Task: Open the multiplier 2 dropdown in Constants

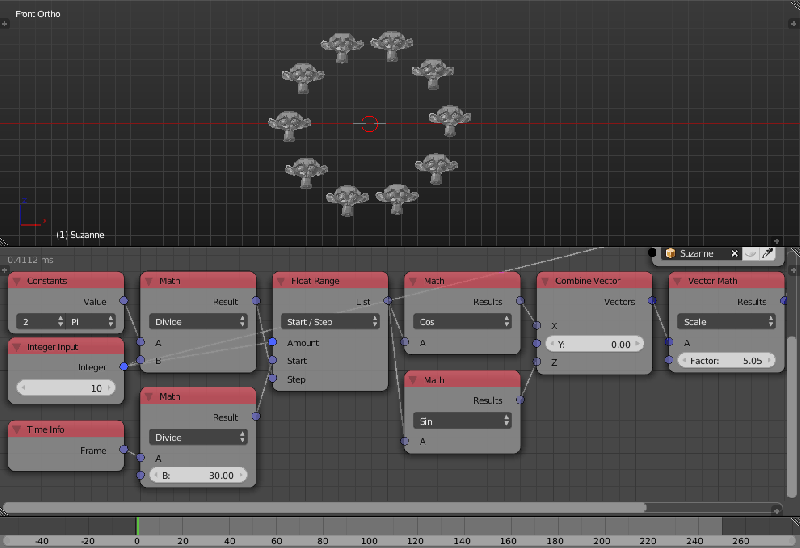Action: 41,321
